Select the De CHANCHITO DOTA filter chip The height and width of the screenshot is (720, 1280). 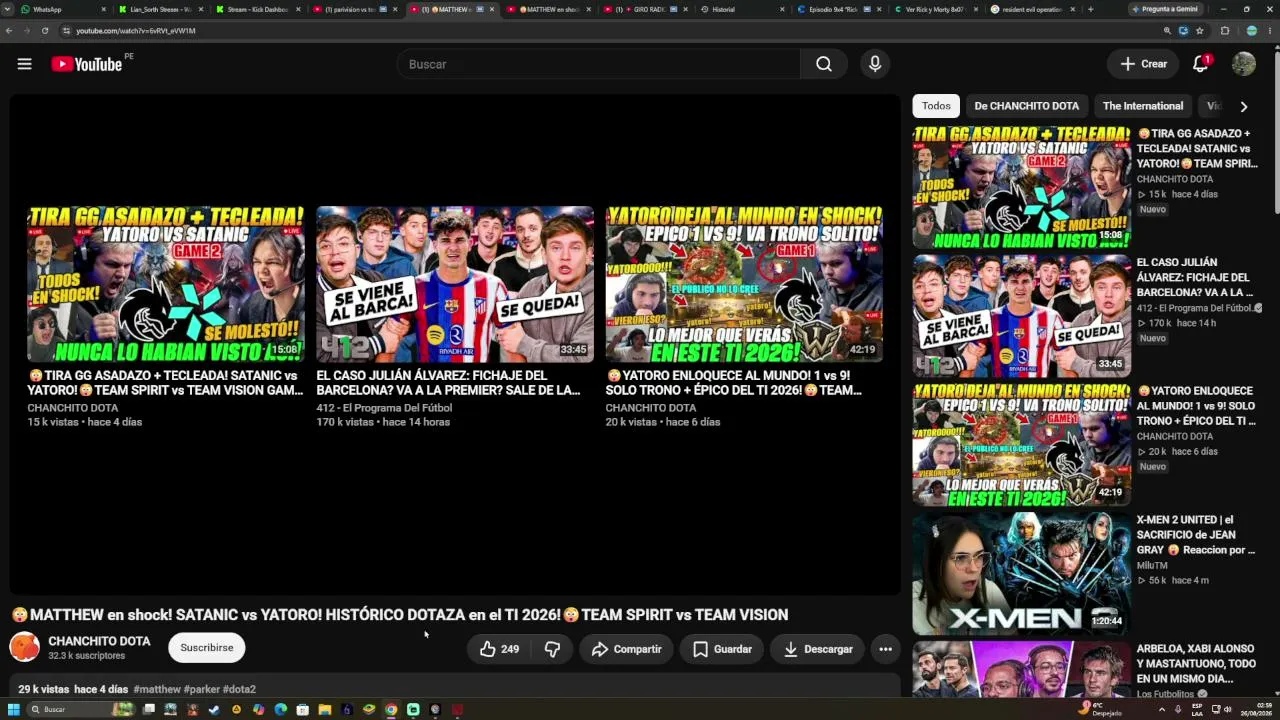[1026, 106]
